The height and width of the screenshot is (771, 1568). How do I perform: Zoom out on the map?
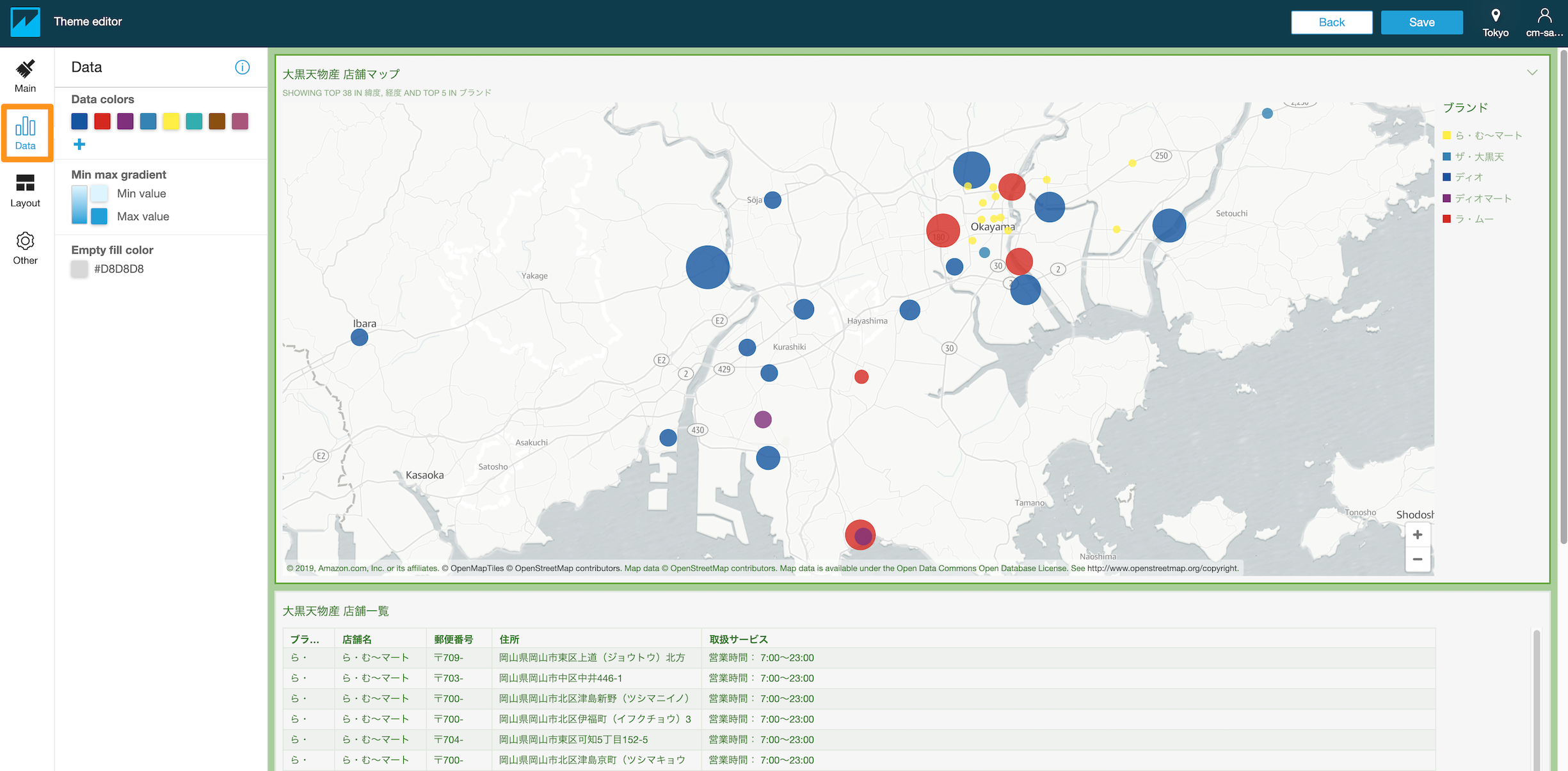[1418, 559]
